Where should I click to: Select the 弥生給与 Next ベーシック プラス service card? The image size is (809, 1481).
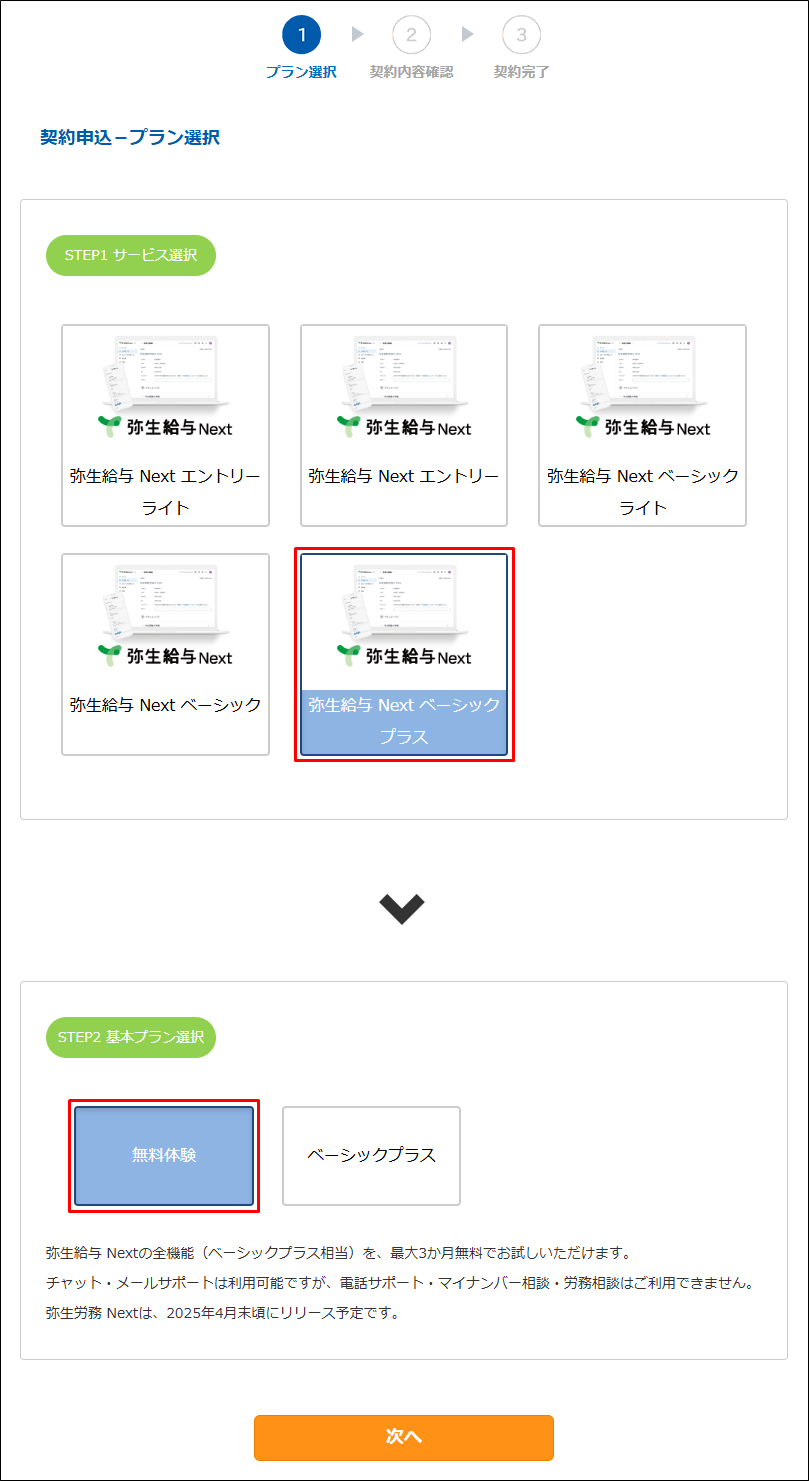tap(404, 654)
